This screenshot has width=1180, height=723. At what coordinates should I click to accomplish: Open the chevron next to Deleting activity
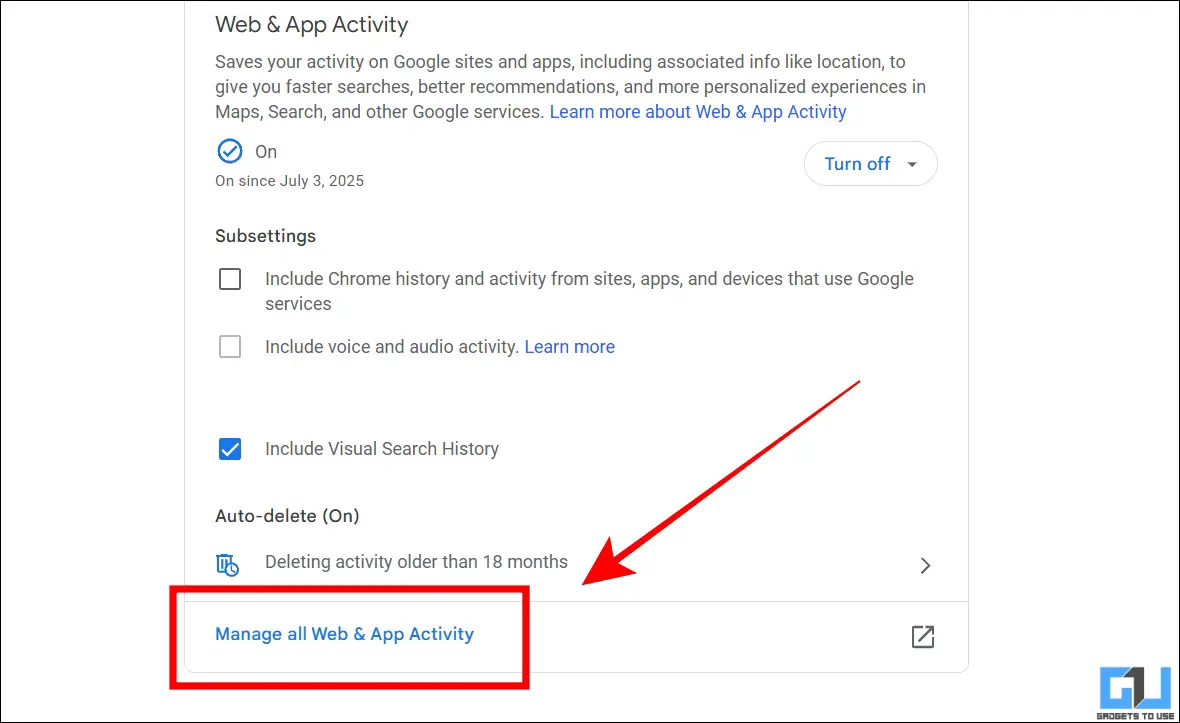926,566
